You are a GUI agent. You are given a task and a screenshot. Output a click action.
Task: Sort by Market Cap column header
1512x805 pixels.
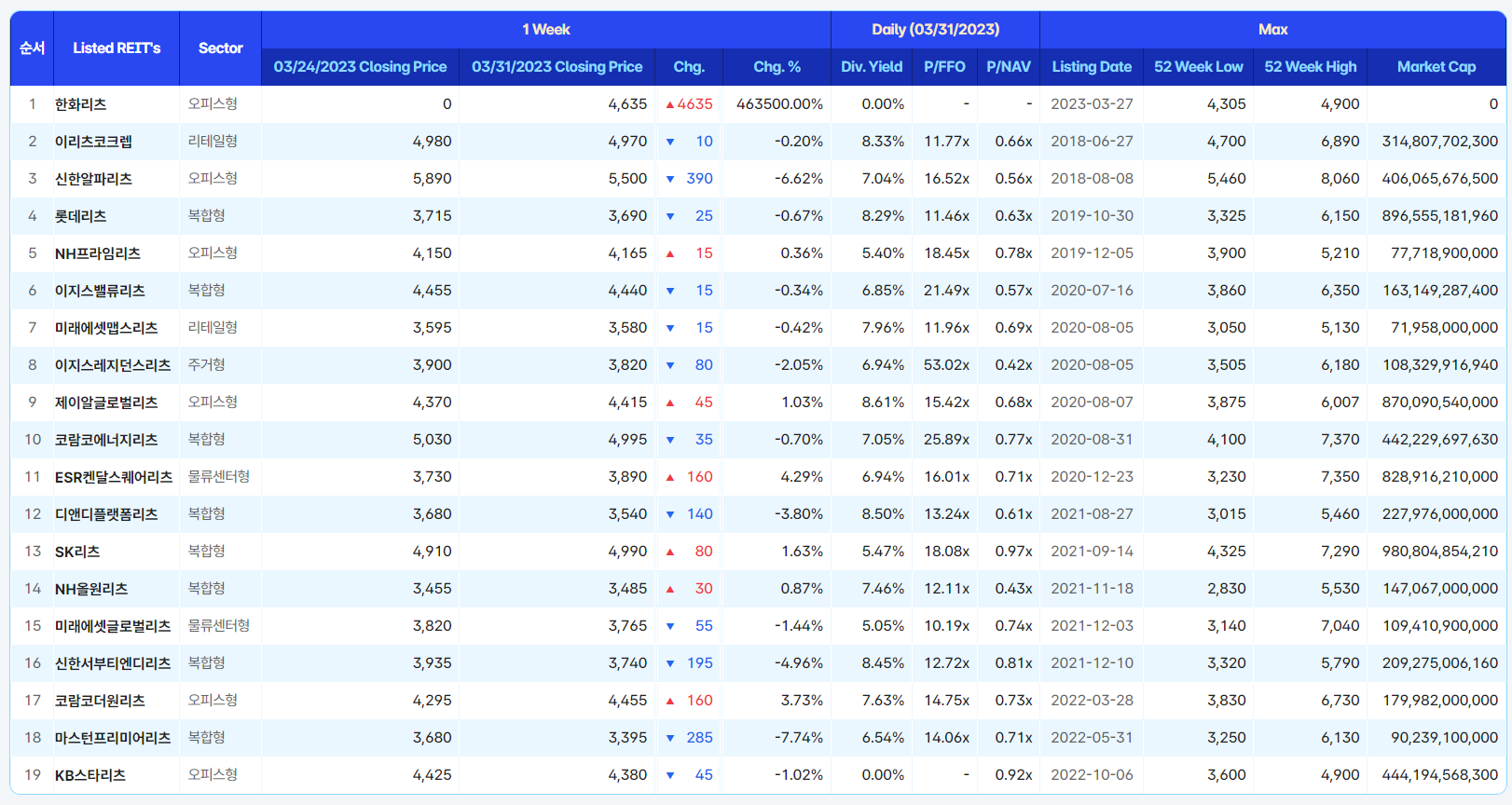click(x=1436, y=67)
